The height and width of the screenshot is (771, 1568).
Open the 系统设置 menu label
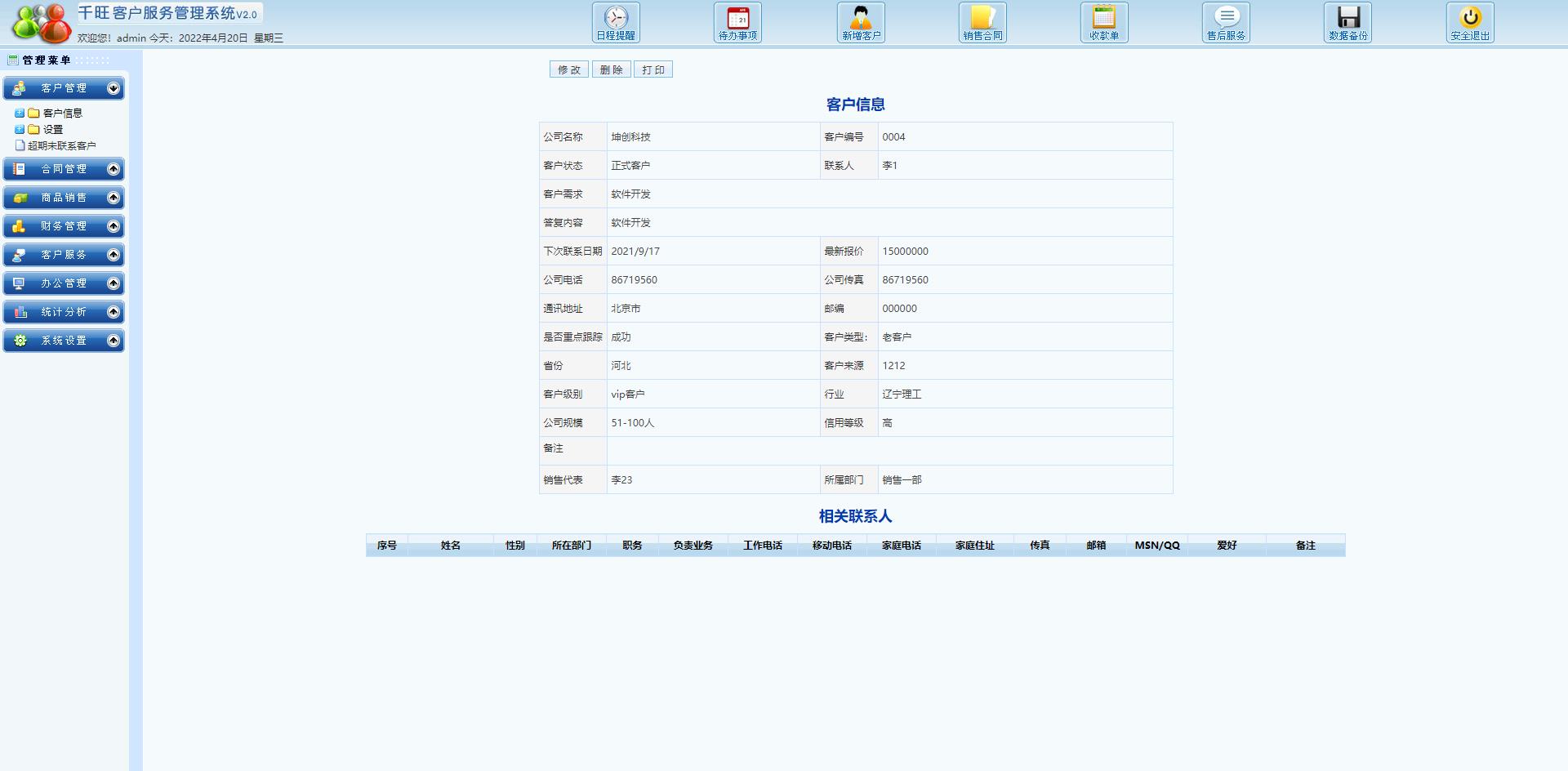64,341
